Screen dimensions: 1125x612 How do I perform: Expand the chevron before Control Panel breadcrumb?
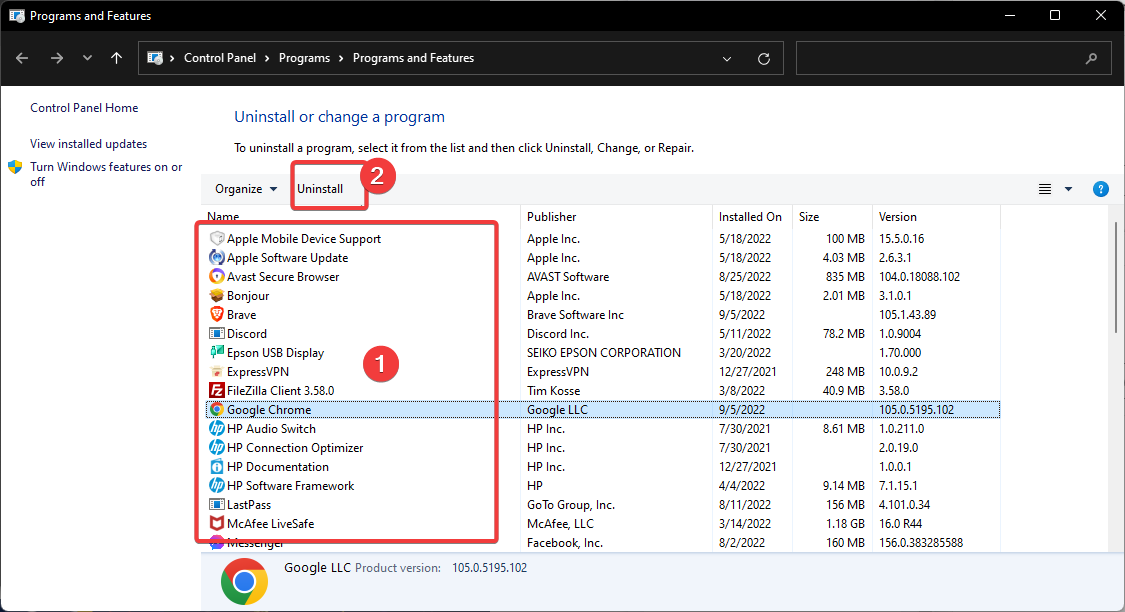click(172, 58)
